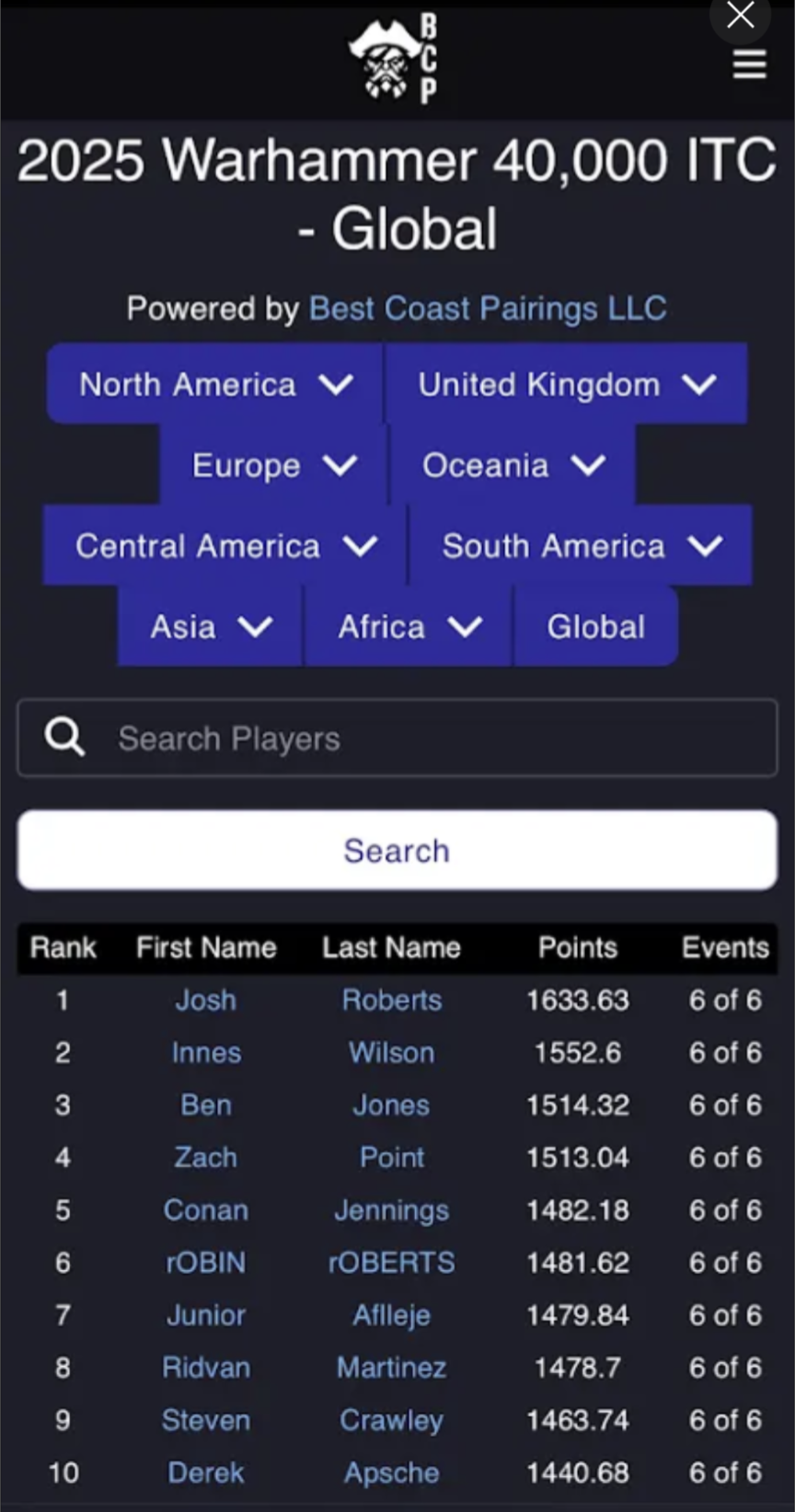Open the Oceania dropdown chevron
The width and height of the screenshot is (795, 1512).
coord(588,465)
